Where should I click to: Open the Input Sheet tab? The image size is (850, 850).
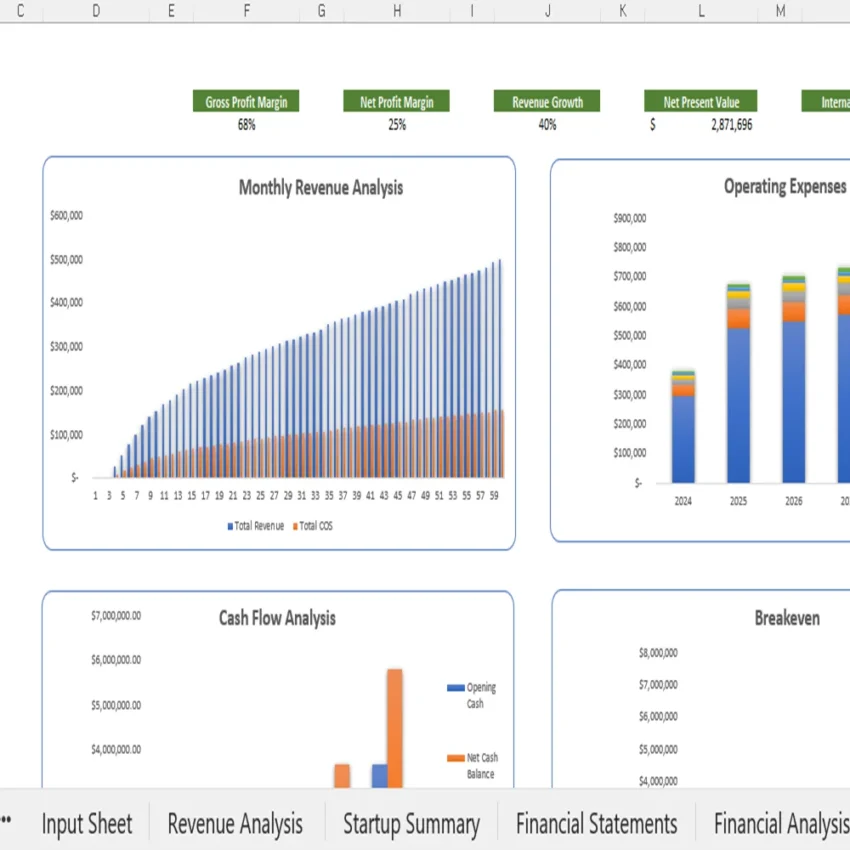pyautogui.click(x=87, y=824)
